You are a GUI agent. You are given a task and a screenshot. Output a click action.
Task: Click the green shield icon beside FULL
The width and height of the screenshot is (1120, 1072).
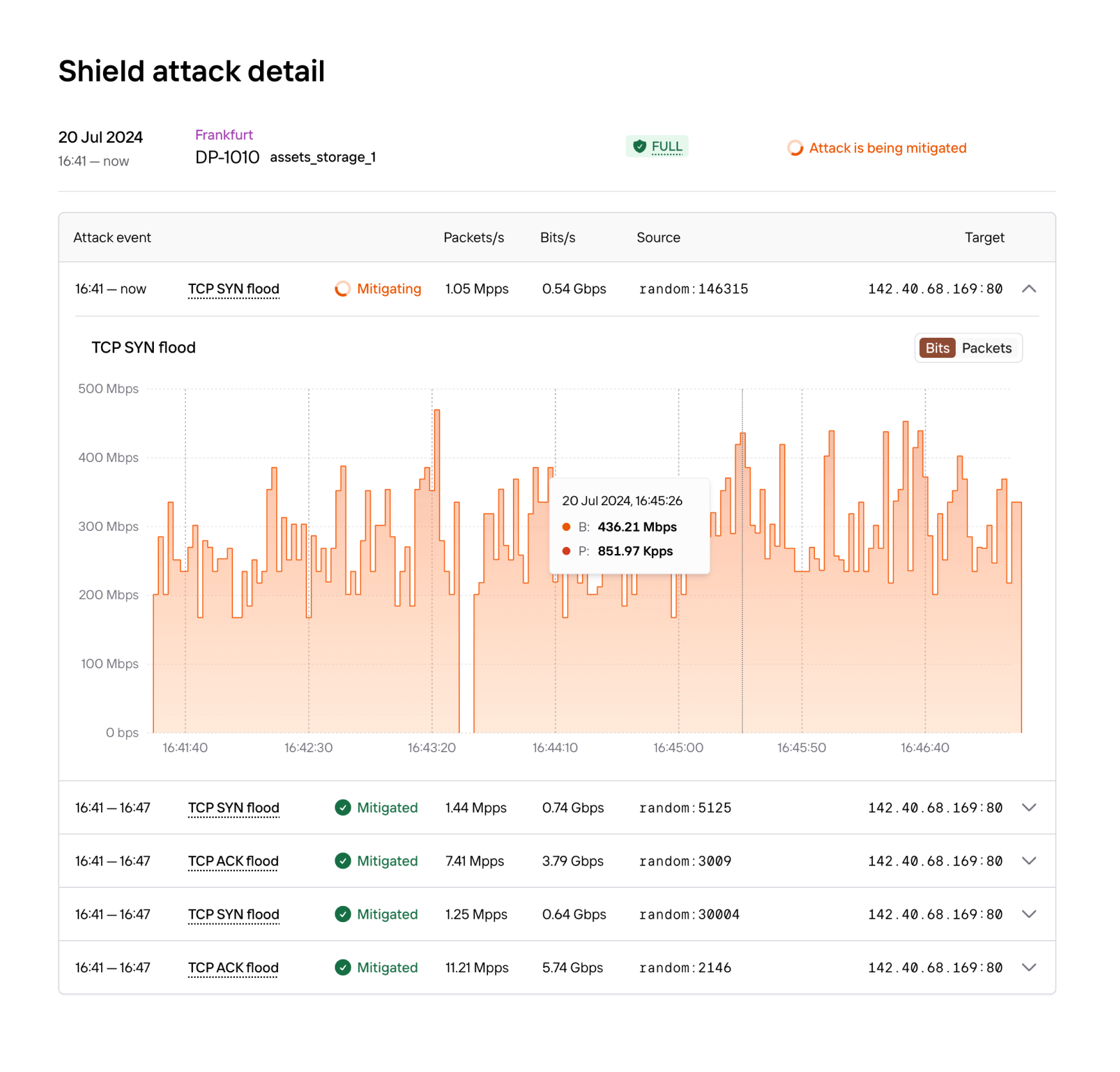click(x=639, y=147)
